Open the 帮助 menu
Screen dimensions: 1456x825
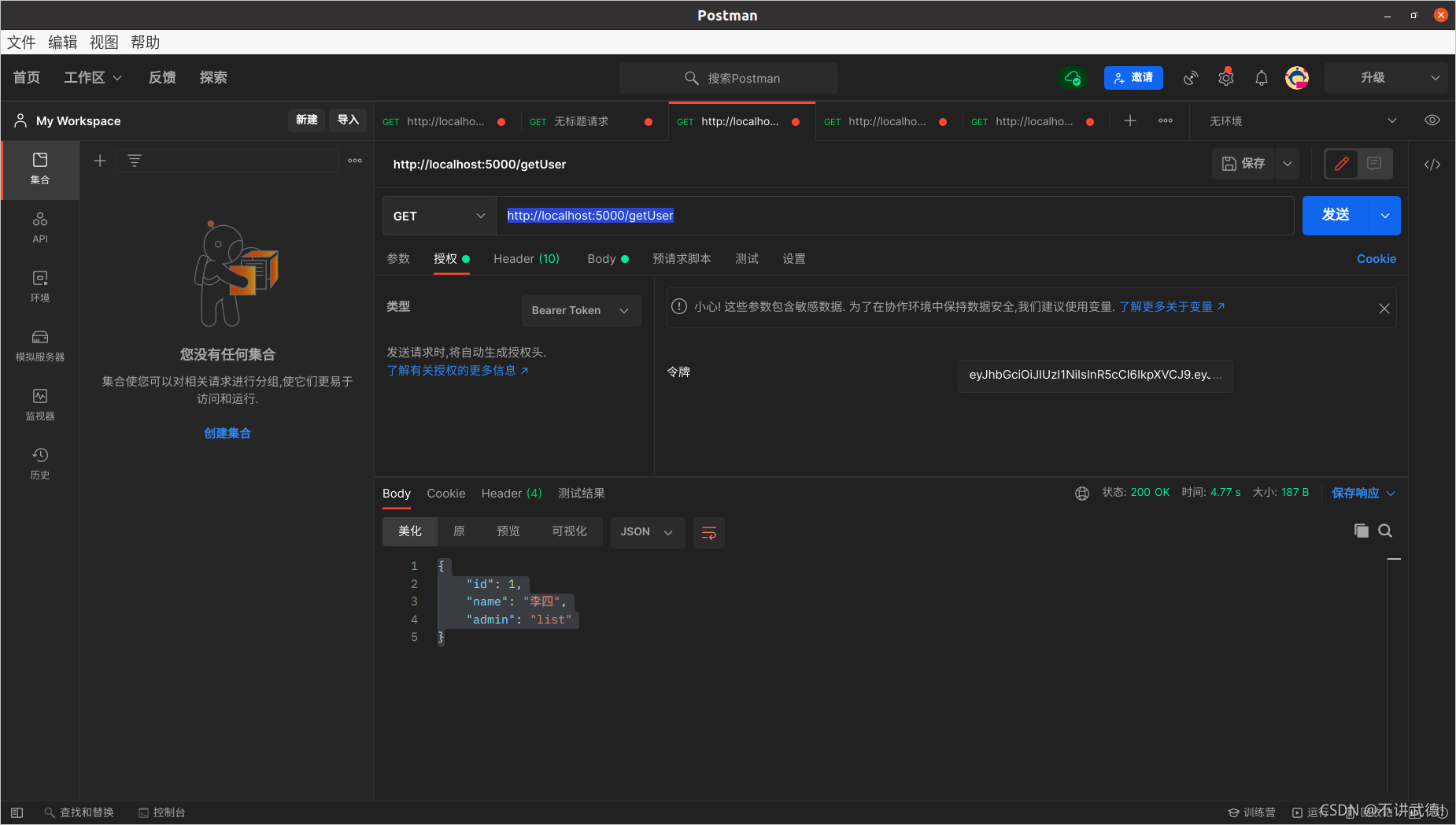[x=145, y=43]
